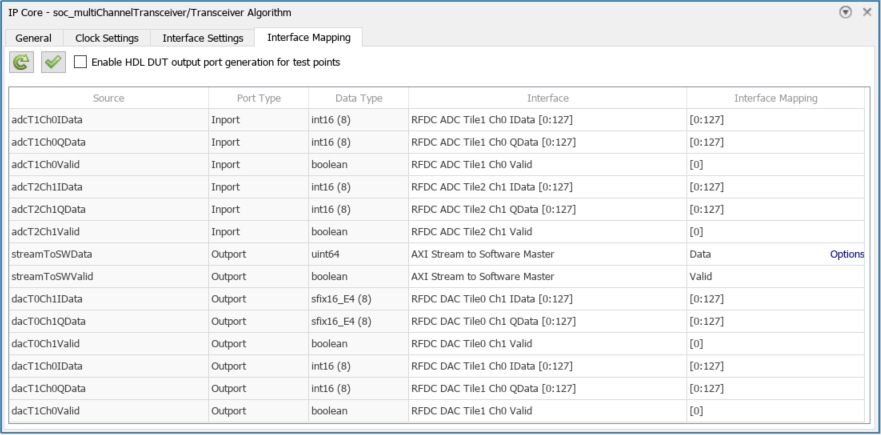Select interface cell for dacT1Ch0Valid

pyautogui.click(x=546, y=411)
